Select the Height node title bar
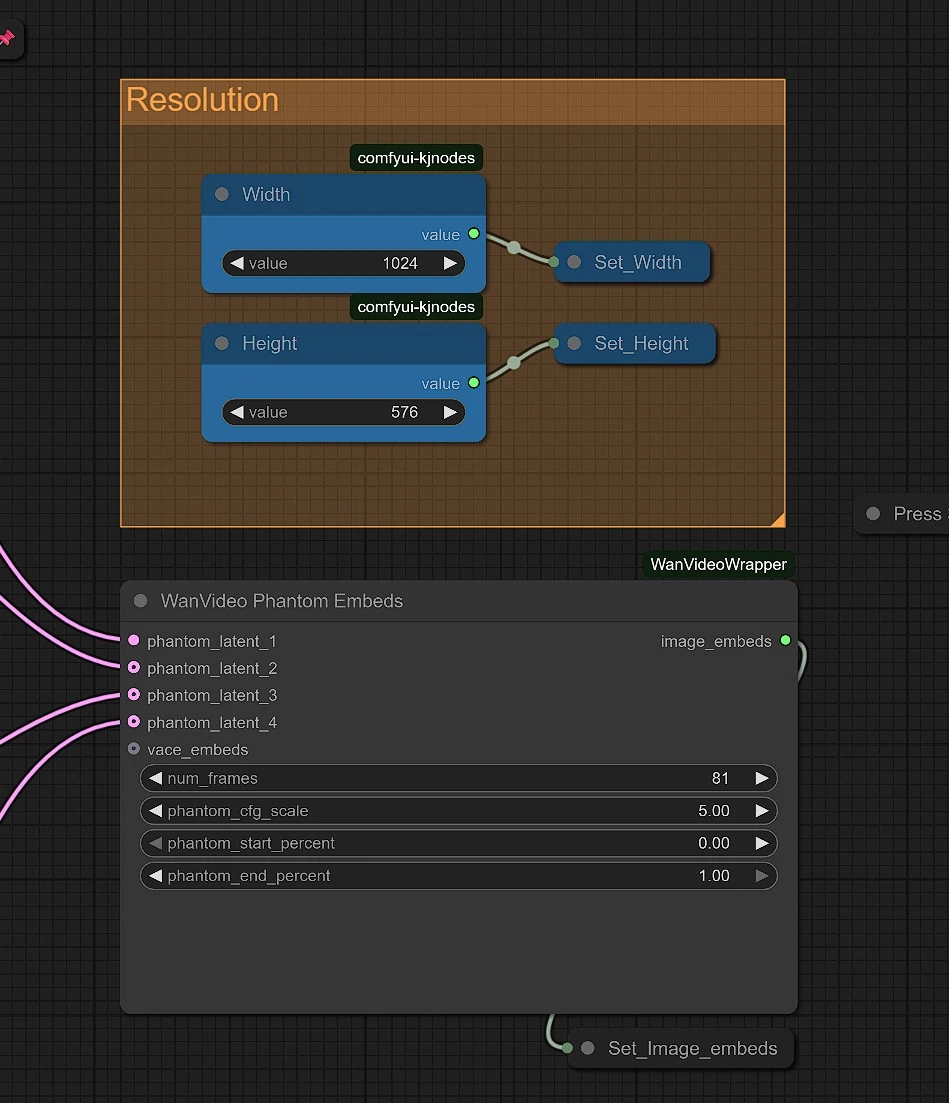 343,343
